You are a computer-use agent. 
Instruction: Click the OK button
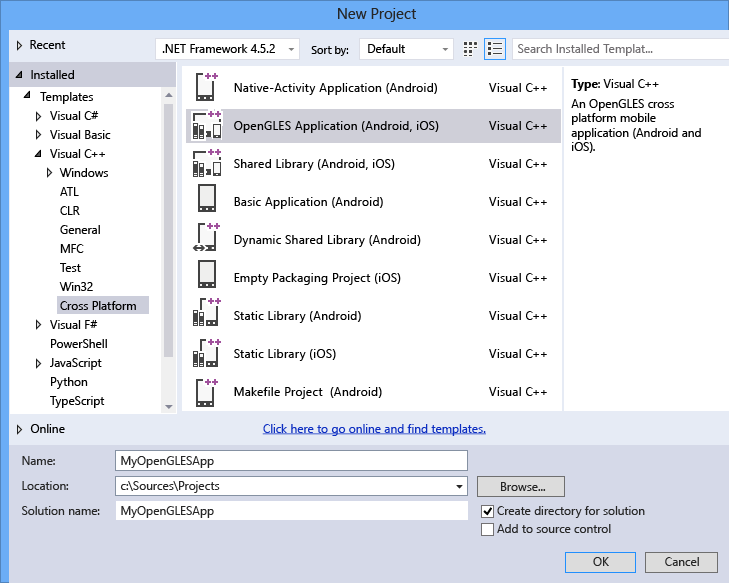[600, 562]
